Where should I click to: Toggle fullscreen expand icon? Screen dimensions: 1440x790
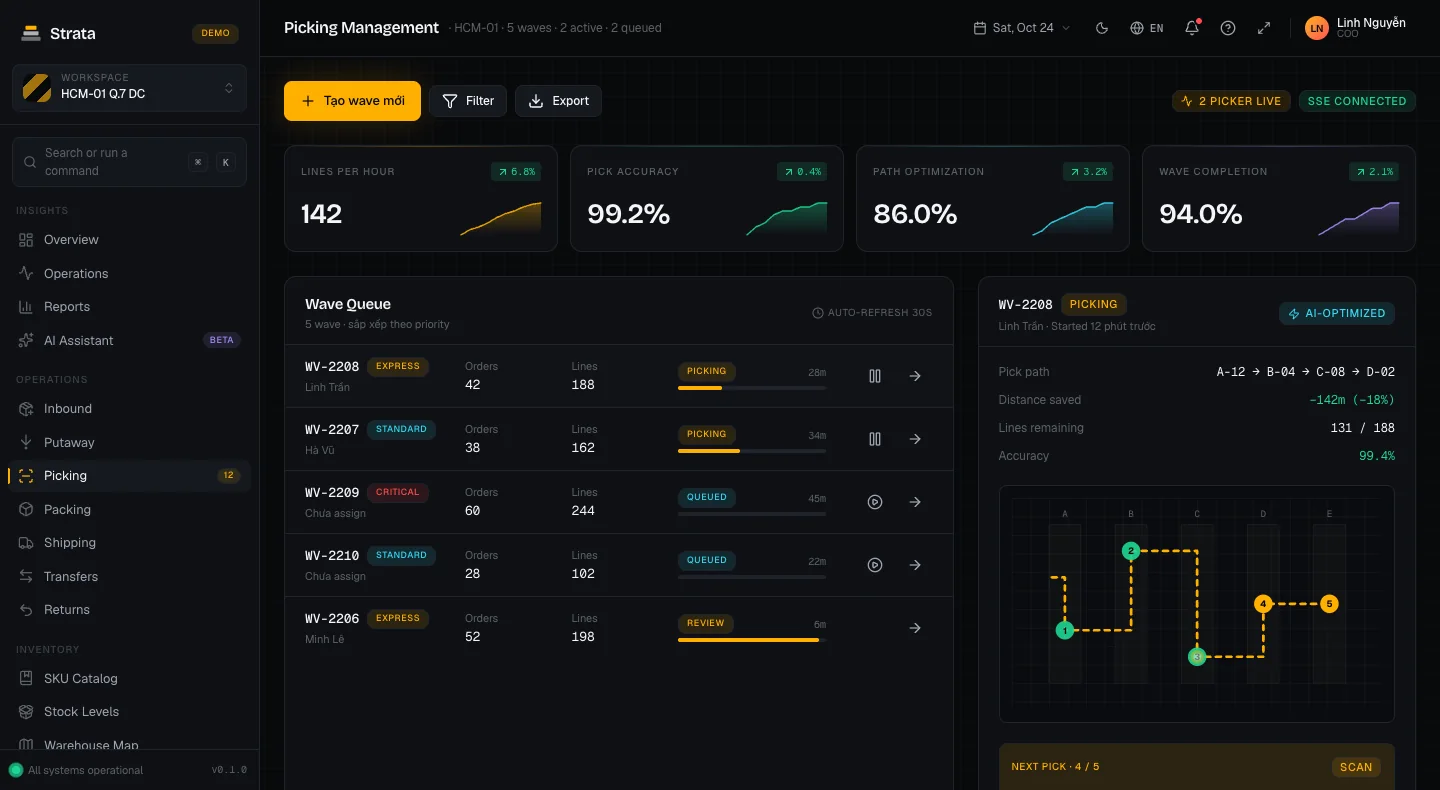coord(1264,28)
